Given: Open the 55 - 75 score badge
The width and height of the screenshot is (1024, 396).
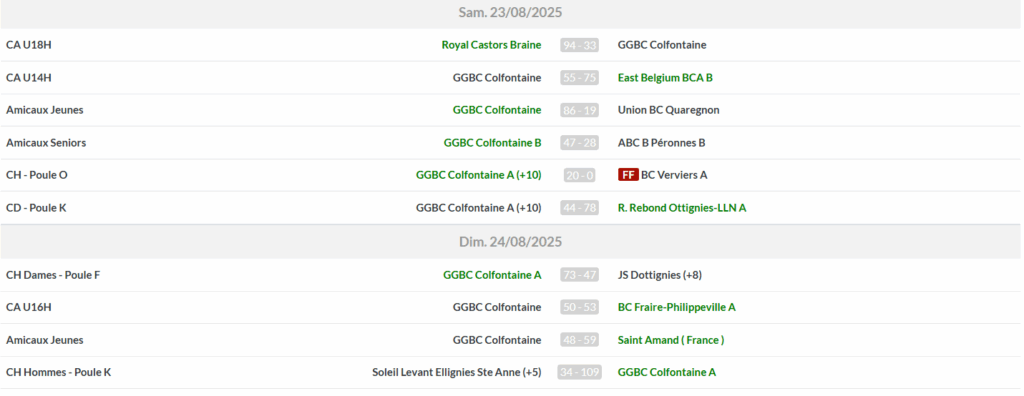Looking at the screenshot, I should [x=579, y=78].
